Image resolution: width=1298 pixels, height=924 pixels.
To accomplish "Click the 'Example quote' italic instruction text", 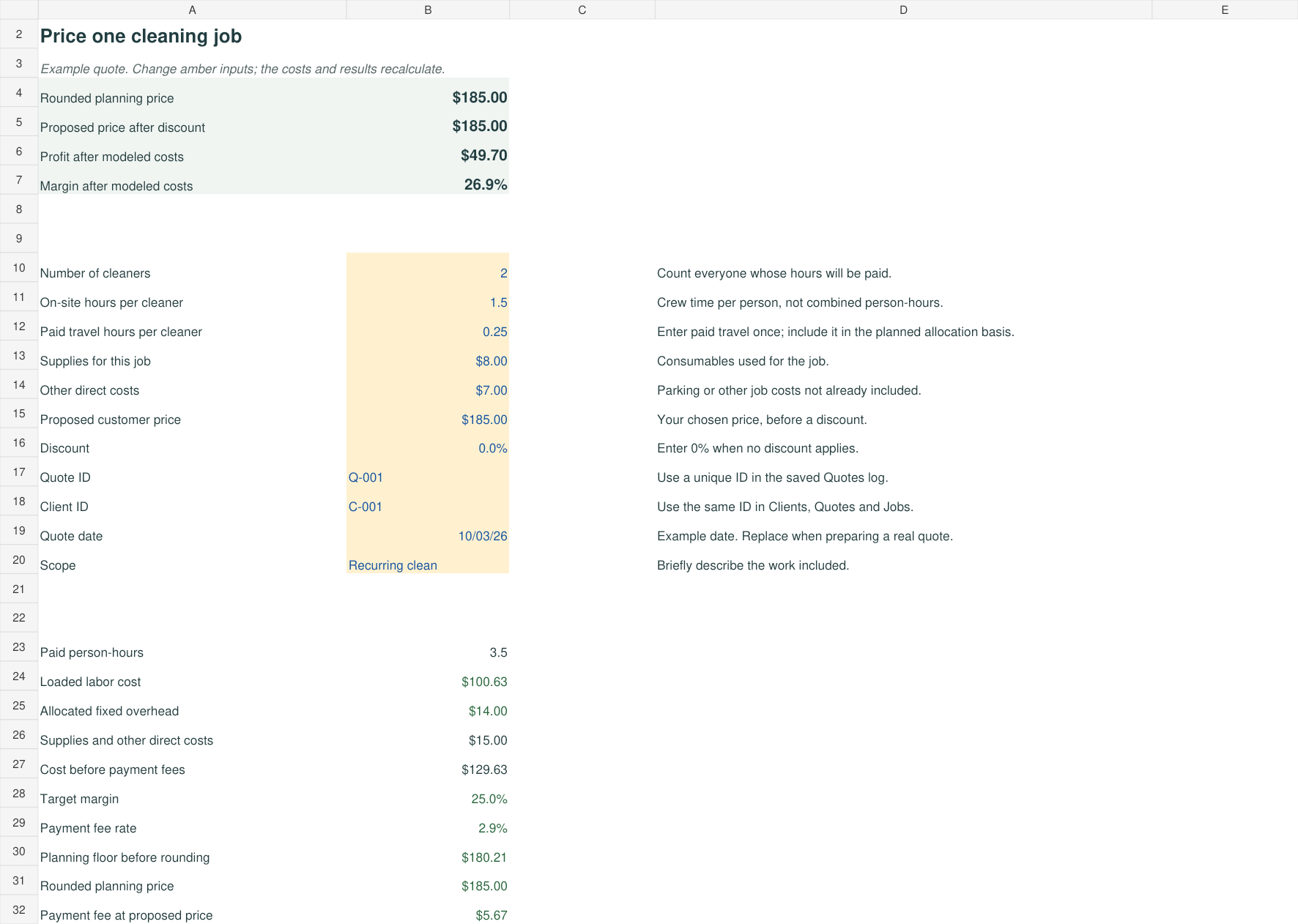I will [242, 69].
